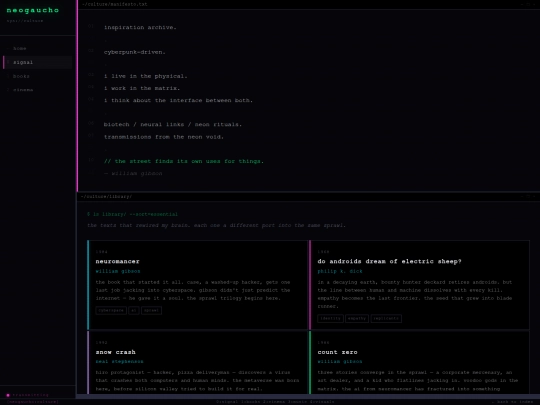Viewport: 540px width, 405px height.
Task: Open the count zero book title
Action: 337,352
